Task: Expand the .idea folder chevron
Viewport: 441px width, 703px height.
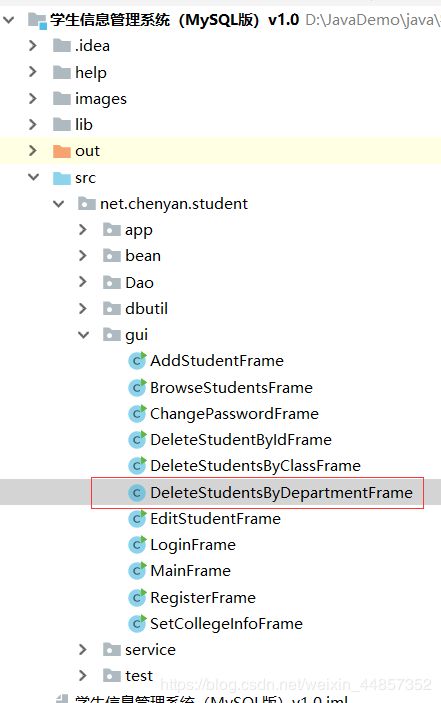Action: pos(33,46)
